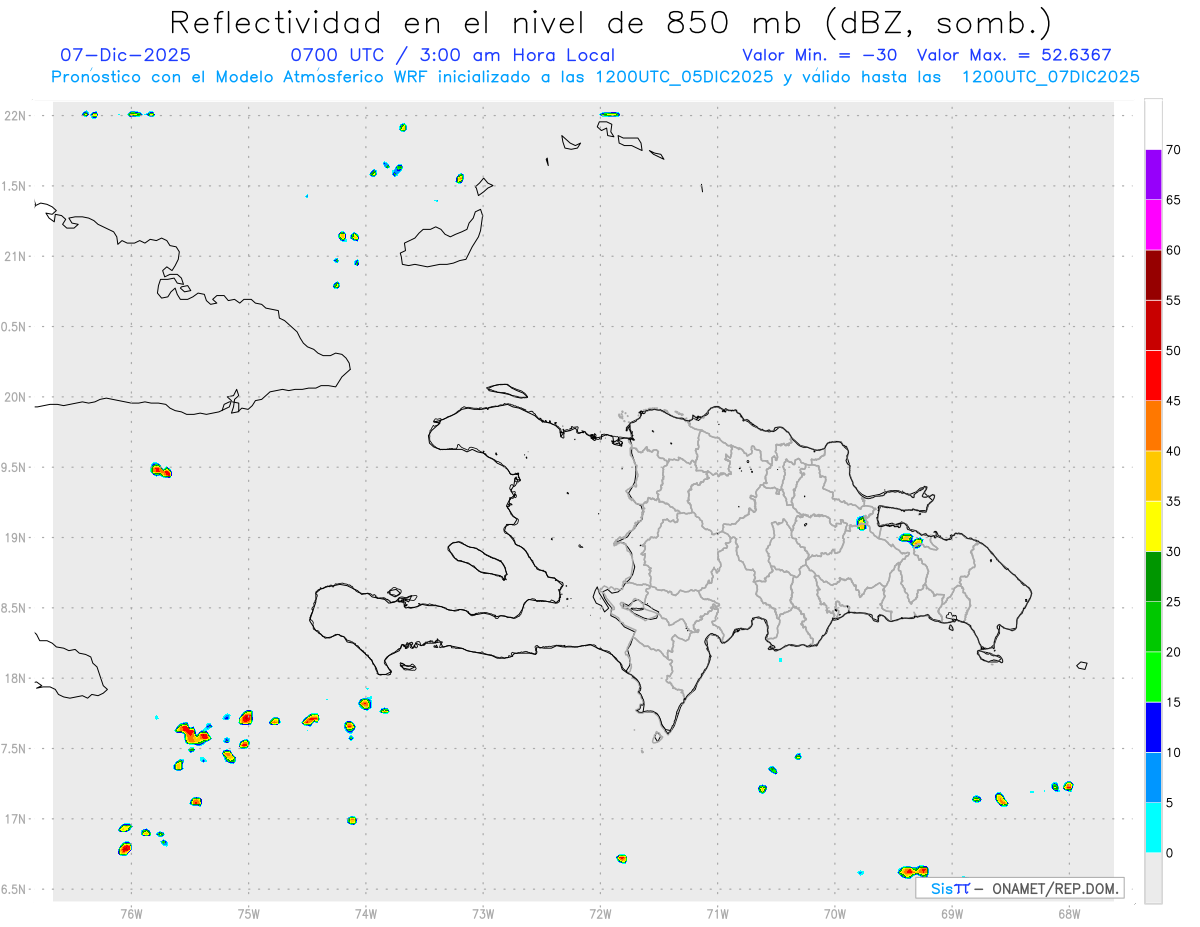
Task: Select the colorbar tick label '55'
Action: (1173, 300)
